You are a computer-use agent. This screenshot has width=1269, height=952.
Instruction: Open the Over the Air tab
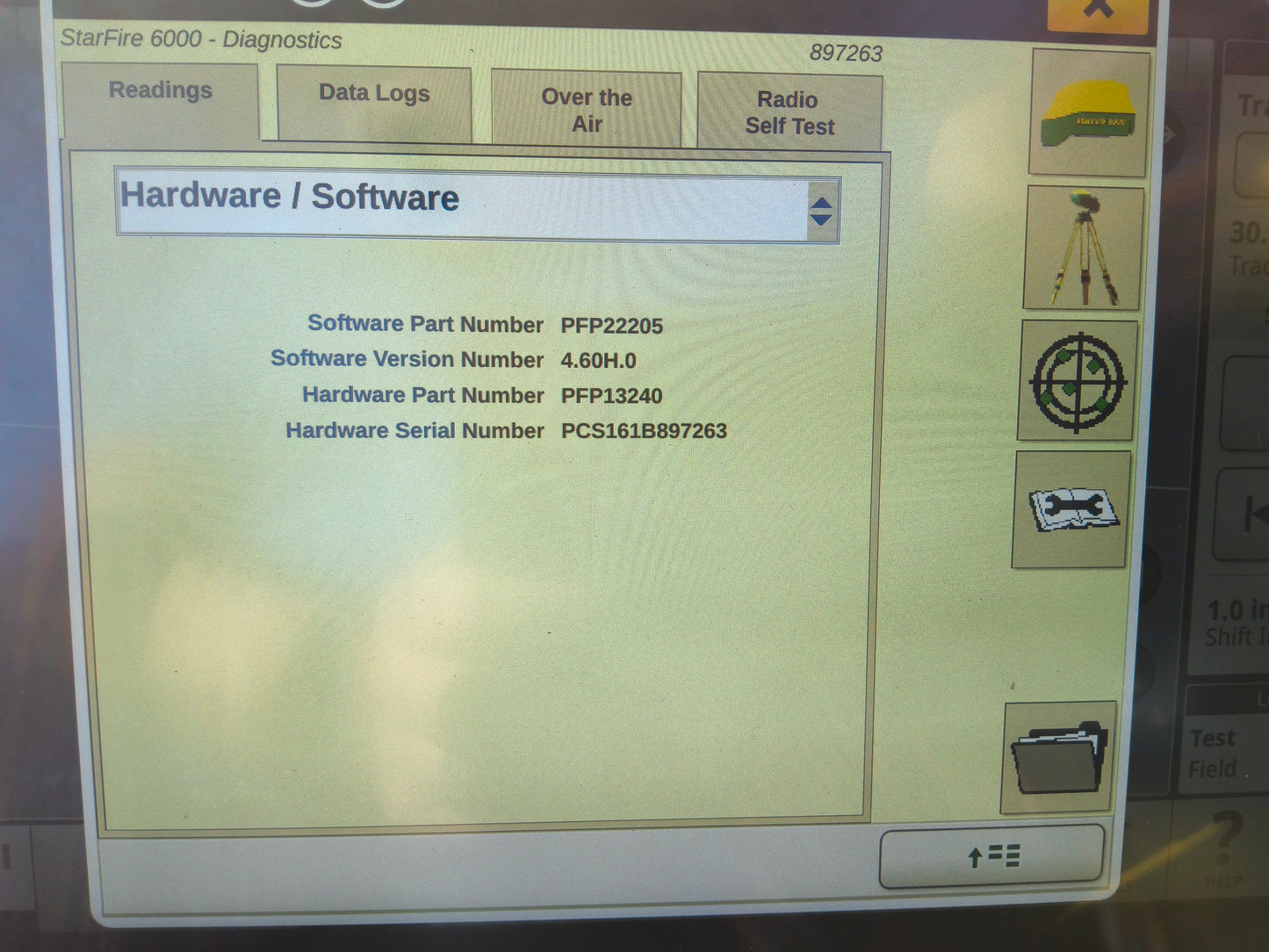click(x=587, y=112)
